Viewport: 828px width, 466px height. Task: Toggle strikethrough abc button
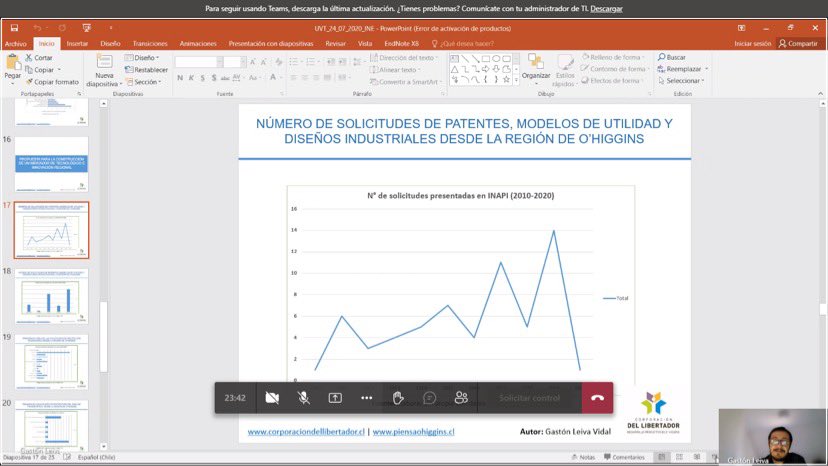[225, 78]
